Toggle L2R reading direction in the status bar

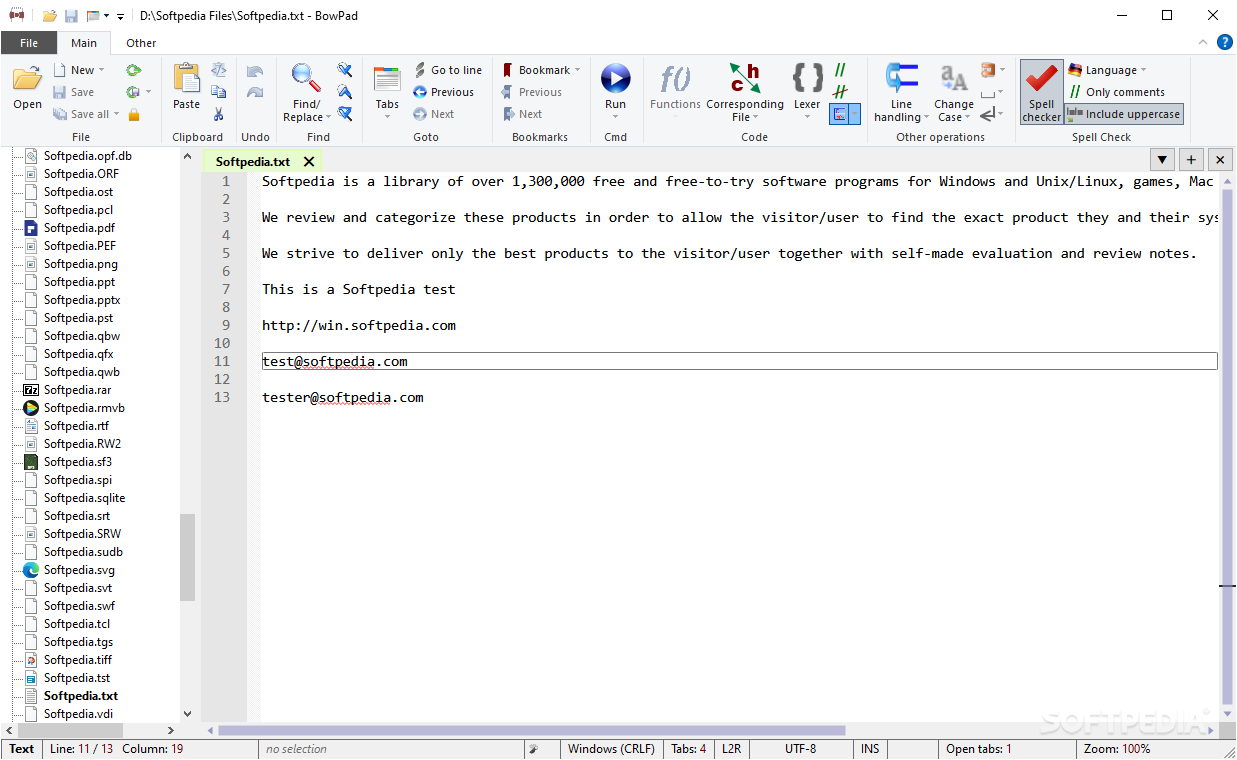pyautogui.click(x=731, y=749)
